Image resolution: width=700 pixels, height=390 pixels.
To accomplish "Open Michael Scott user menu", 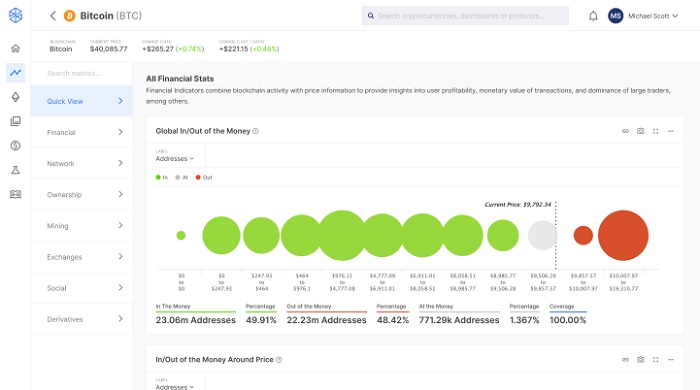I will coord(643,16).
